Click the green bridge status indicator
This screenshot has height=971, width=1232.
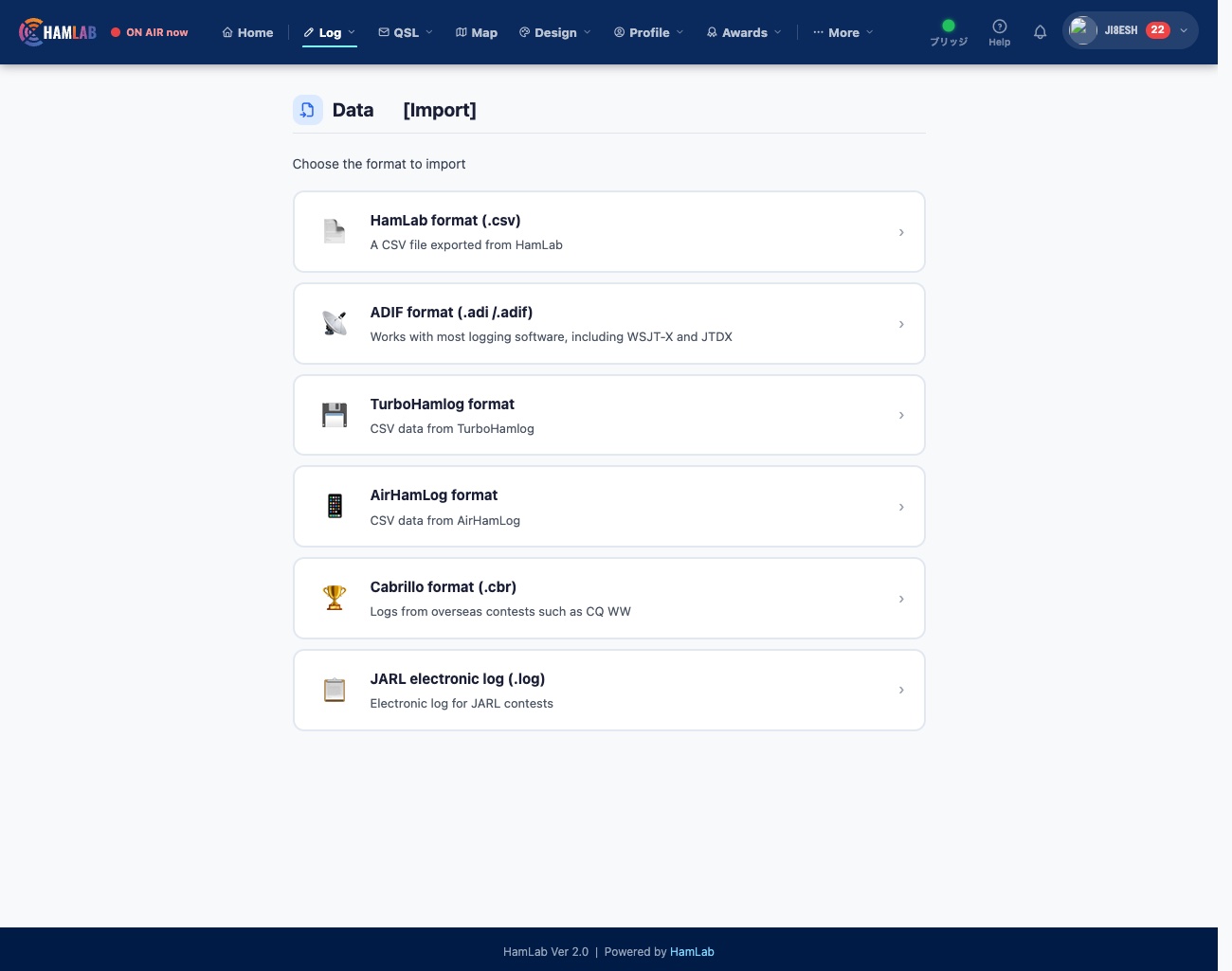(x=949, y=26)
